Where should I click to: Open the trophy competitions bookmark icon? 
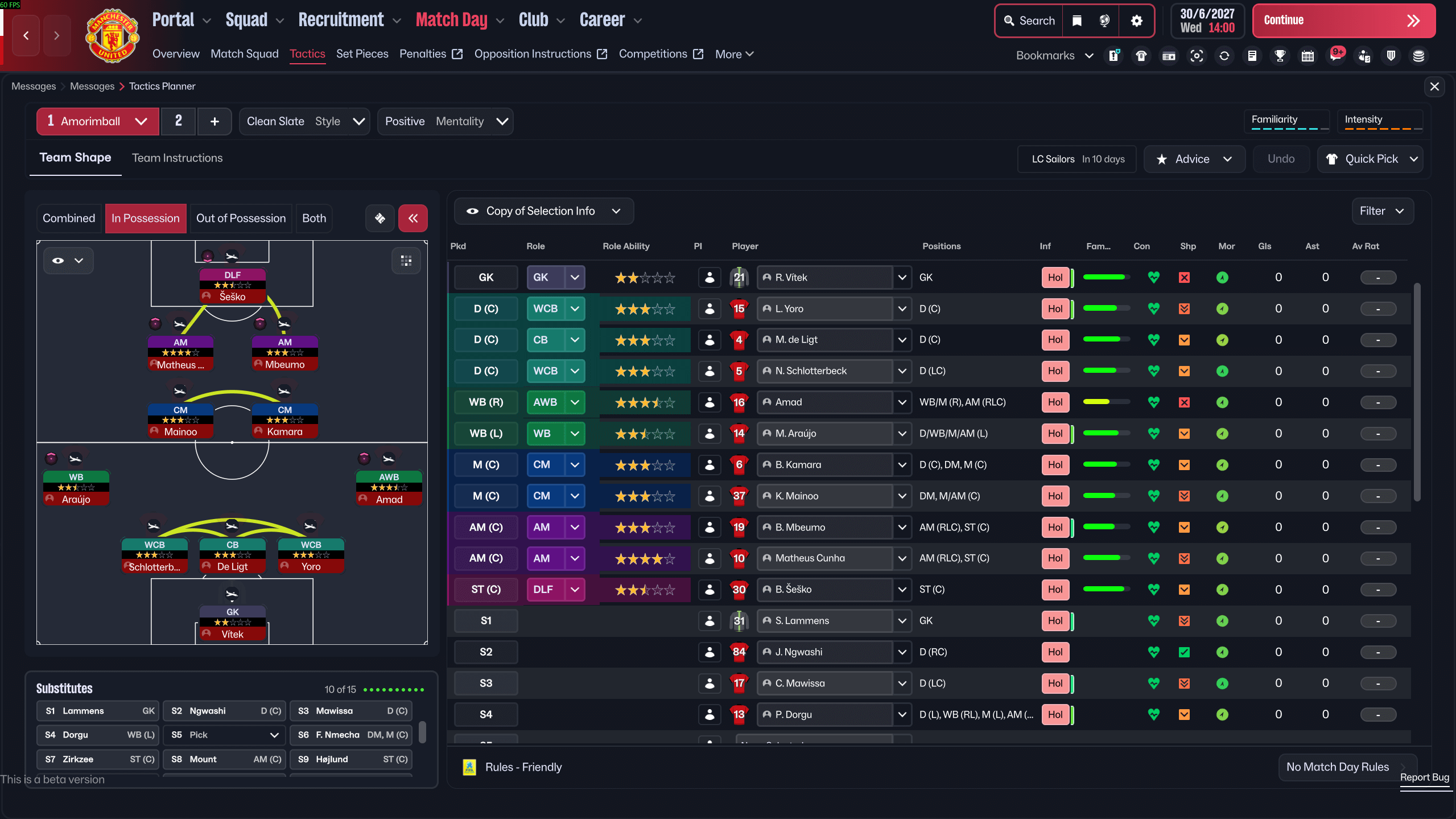point(1280,55)
